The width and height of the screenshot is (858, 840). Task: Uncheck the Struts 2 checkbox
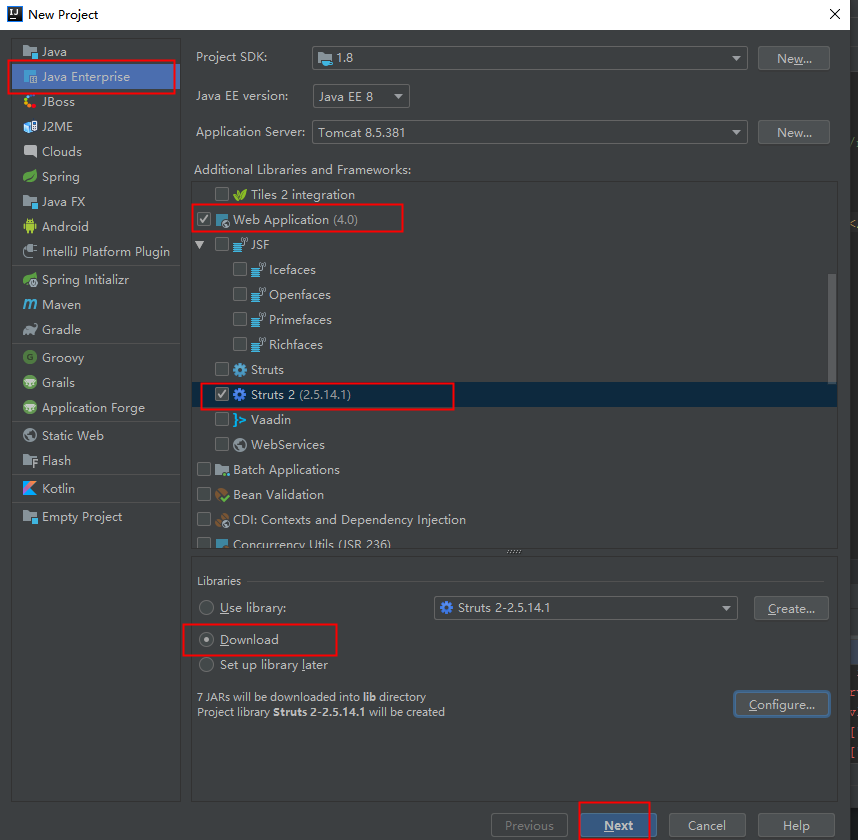click(222, 394)
